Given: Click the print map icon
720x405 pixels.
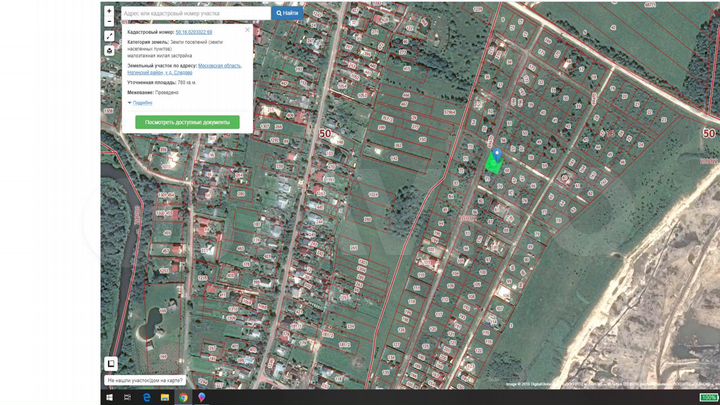Looking at the screenshot, I should click(109, 50).
